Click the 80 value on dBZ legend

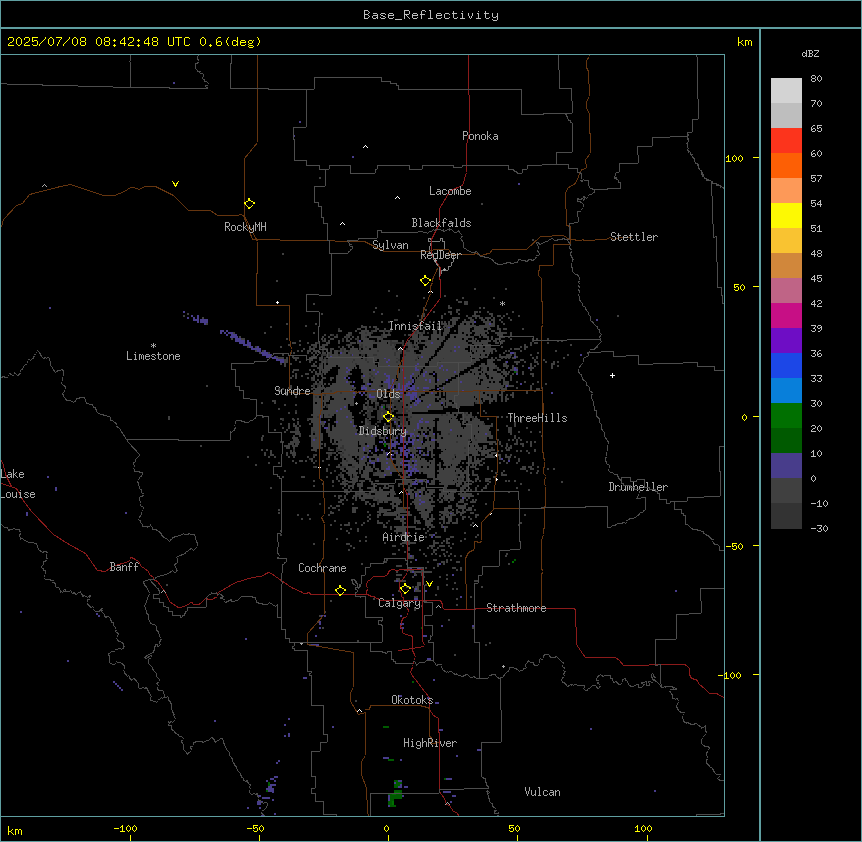pyautogui.click(x=816, y=79)
